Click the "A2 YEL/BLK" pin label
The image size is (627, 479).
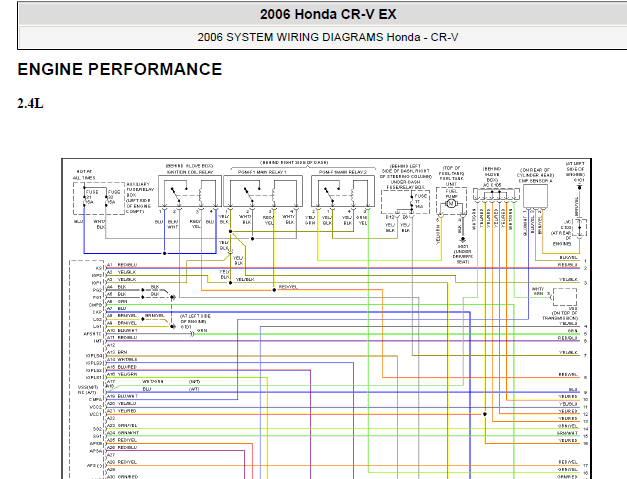tap(121, 272)
